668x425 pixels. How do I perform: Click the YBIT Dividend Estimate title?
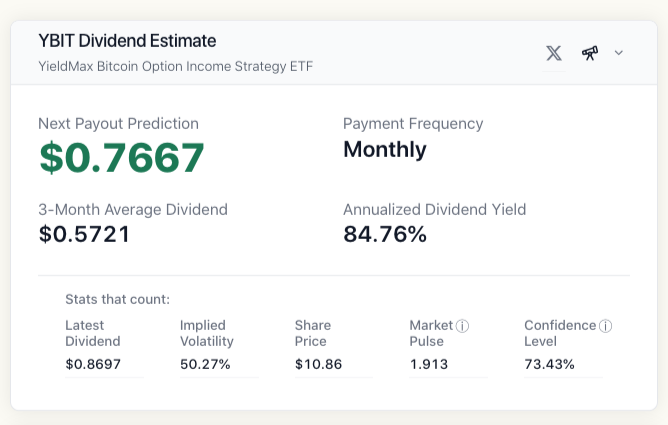click(x=127, y=41)
